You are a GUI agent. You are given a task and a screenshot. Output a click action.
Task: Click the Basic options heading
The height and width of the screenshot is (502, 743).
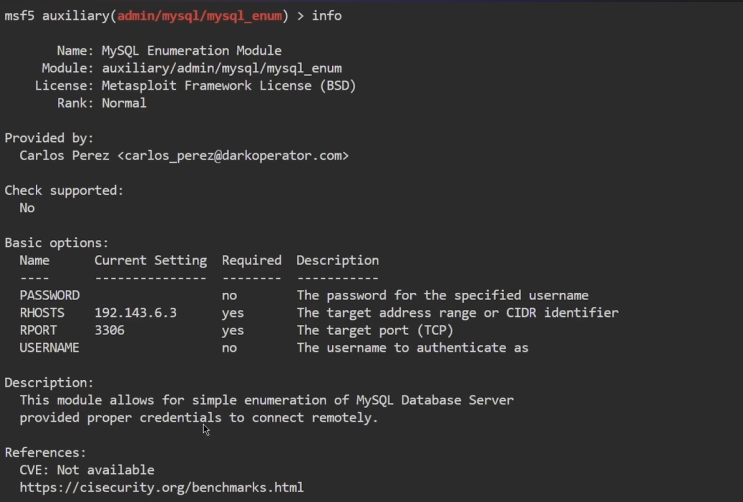point(57,243)
